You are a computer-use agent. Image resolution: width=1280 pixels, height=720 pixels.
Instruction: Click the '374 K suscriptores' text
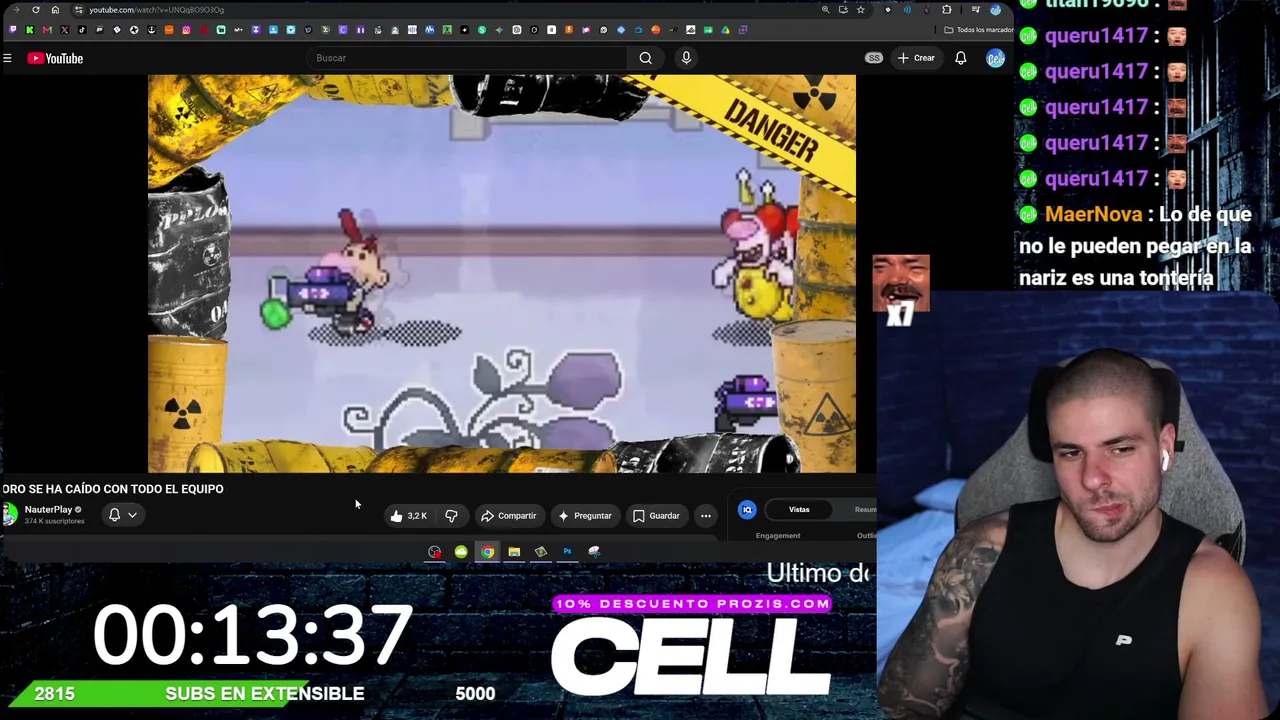[x=54, y=522]
